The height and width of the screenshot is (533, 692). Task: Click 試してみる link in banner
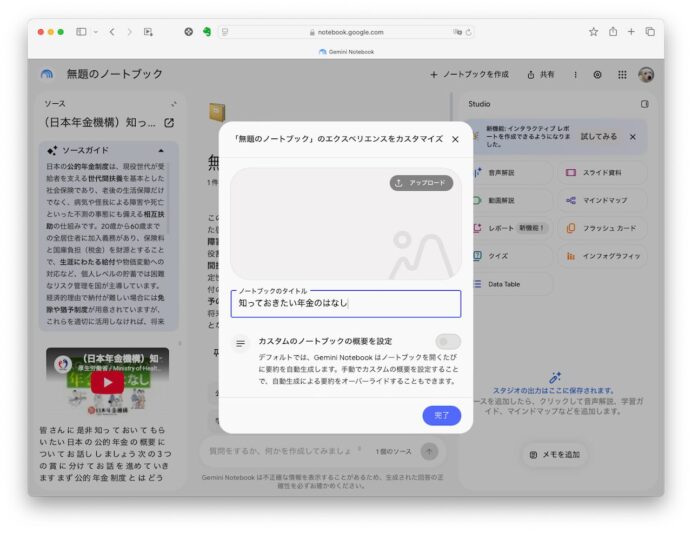tap(598, 137)
